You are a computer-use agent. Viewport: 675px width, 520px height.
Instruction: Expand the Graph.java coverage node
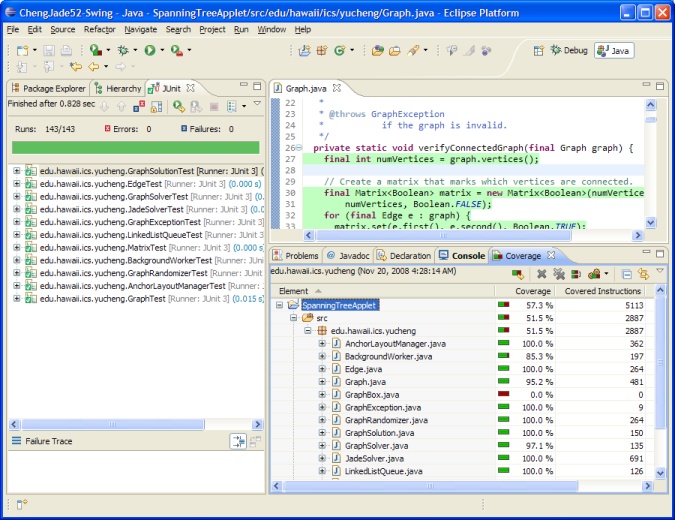[x=322, y=382]
